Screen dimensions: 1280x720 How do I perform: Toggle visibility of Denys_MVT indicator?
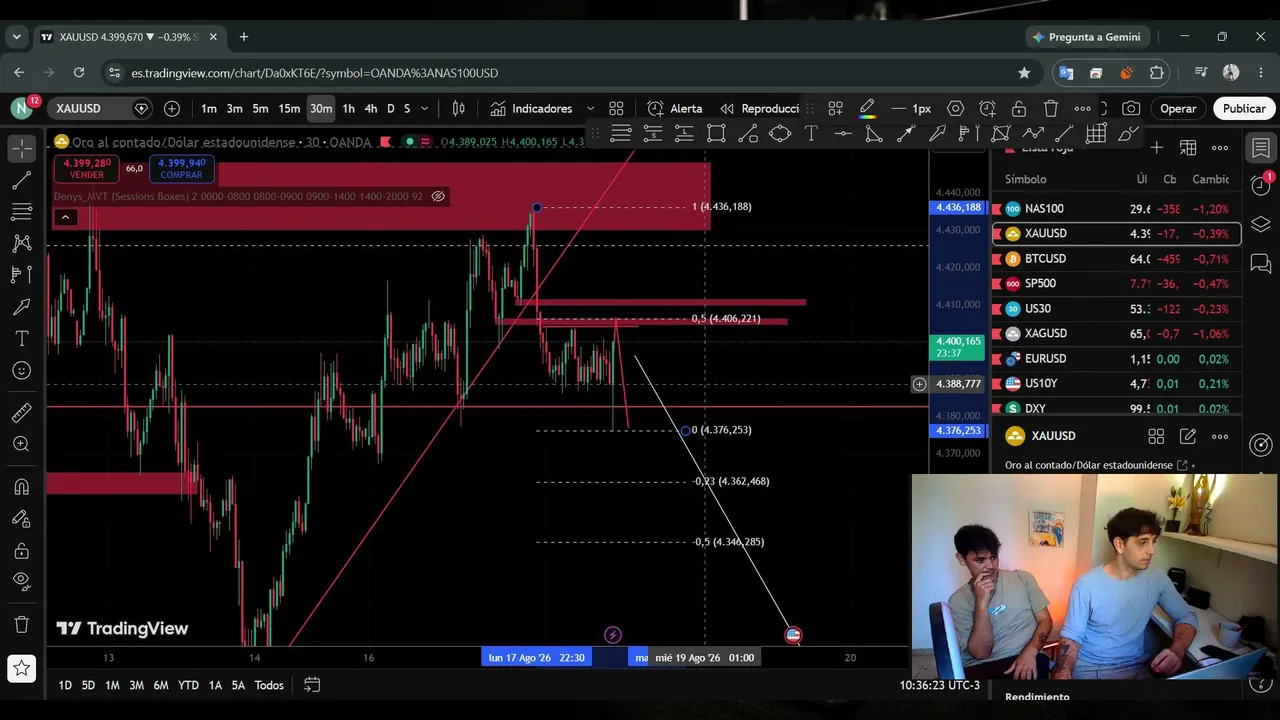(438, 196)
